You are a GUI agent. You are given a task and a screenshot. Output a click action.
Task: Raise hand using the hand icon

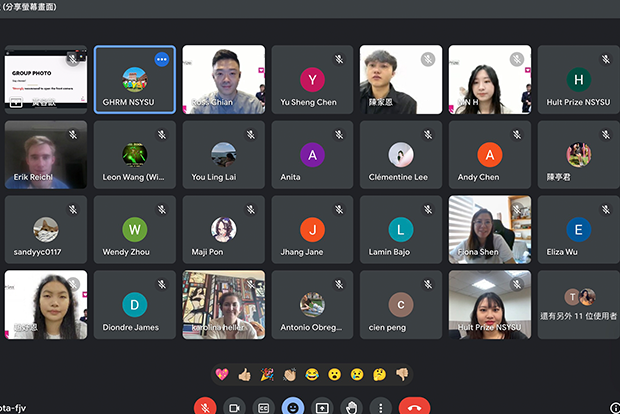point(351,407)
